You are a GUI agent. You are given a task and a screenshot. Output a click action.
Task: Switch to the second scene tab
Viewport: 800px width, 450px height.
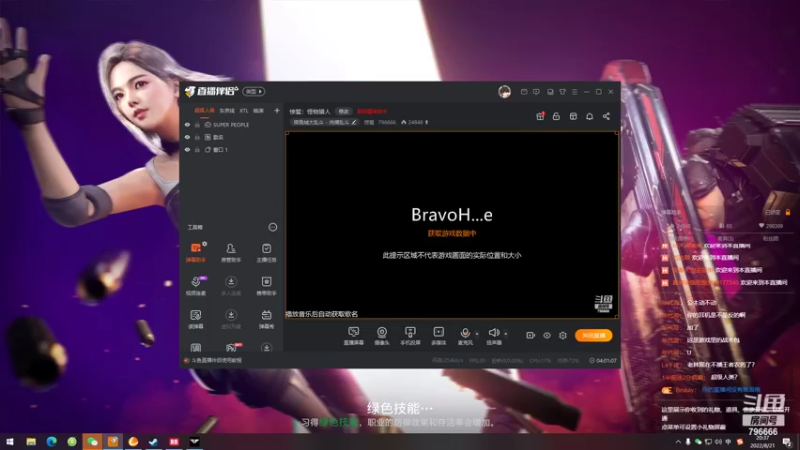tap(227, 110)
